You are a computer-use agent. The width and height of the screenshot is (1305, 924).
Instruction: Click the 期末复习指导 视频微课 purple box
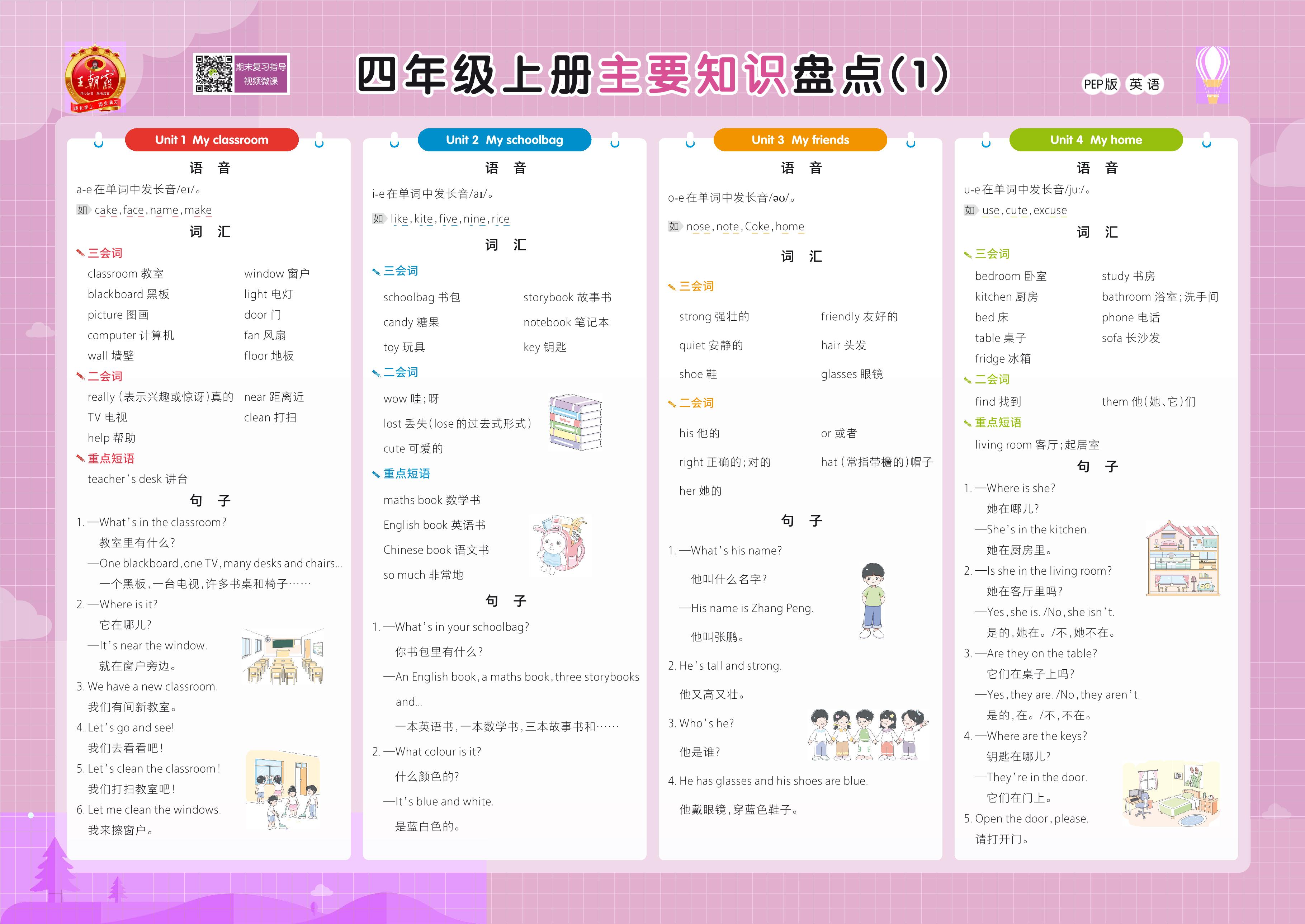pyautogui.click(x=261, y=74)
